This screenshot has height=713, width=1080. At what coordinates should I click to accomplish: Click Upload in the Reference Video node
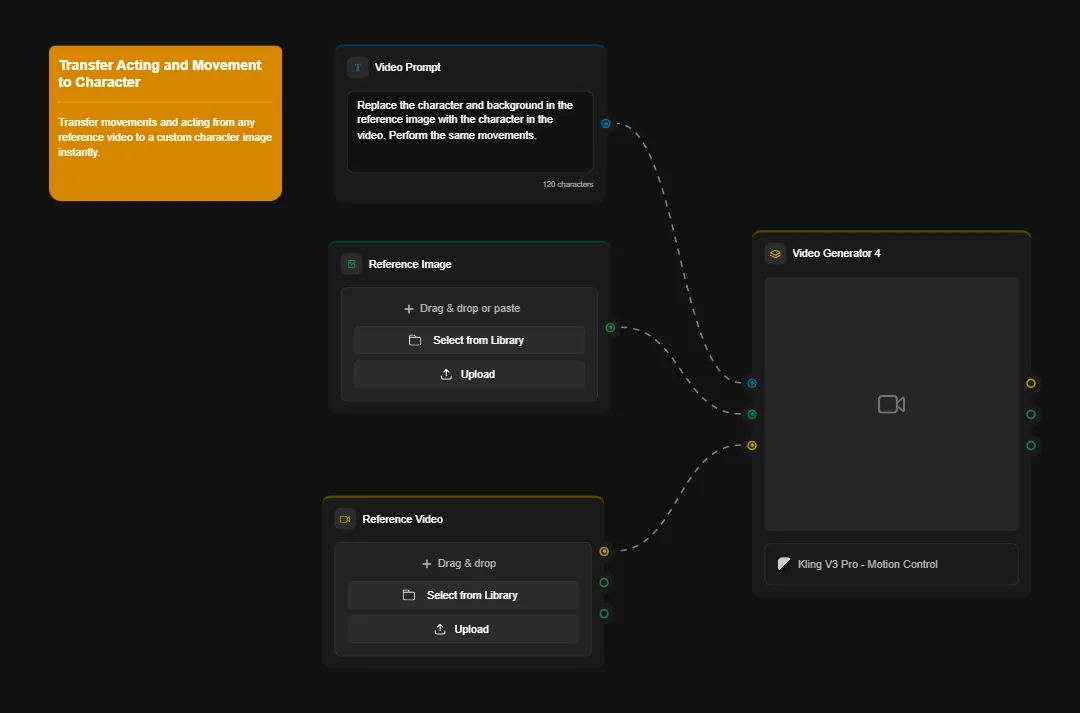463,629
